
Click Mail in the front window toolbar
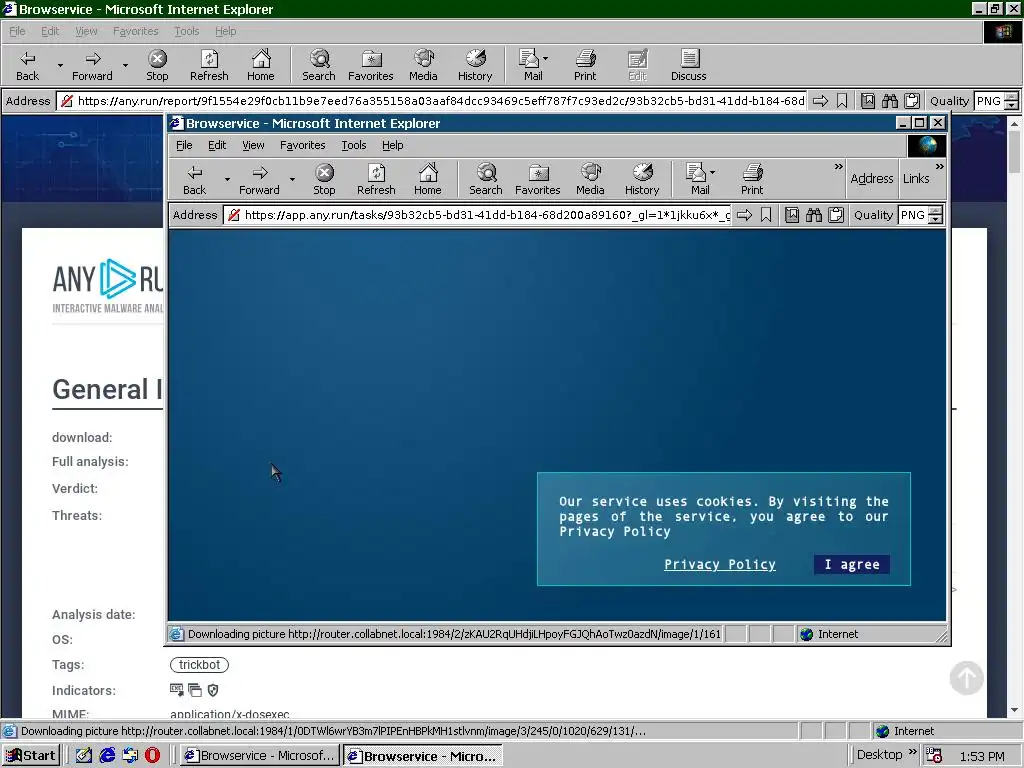coord(699,180)
